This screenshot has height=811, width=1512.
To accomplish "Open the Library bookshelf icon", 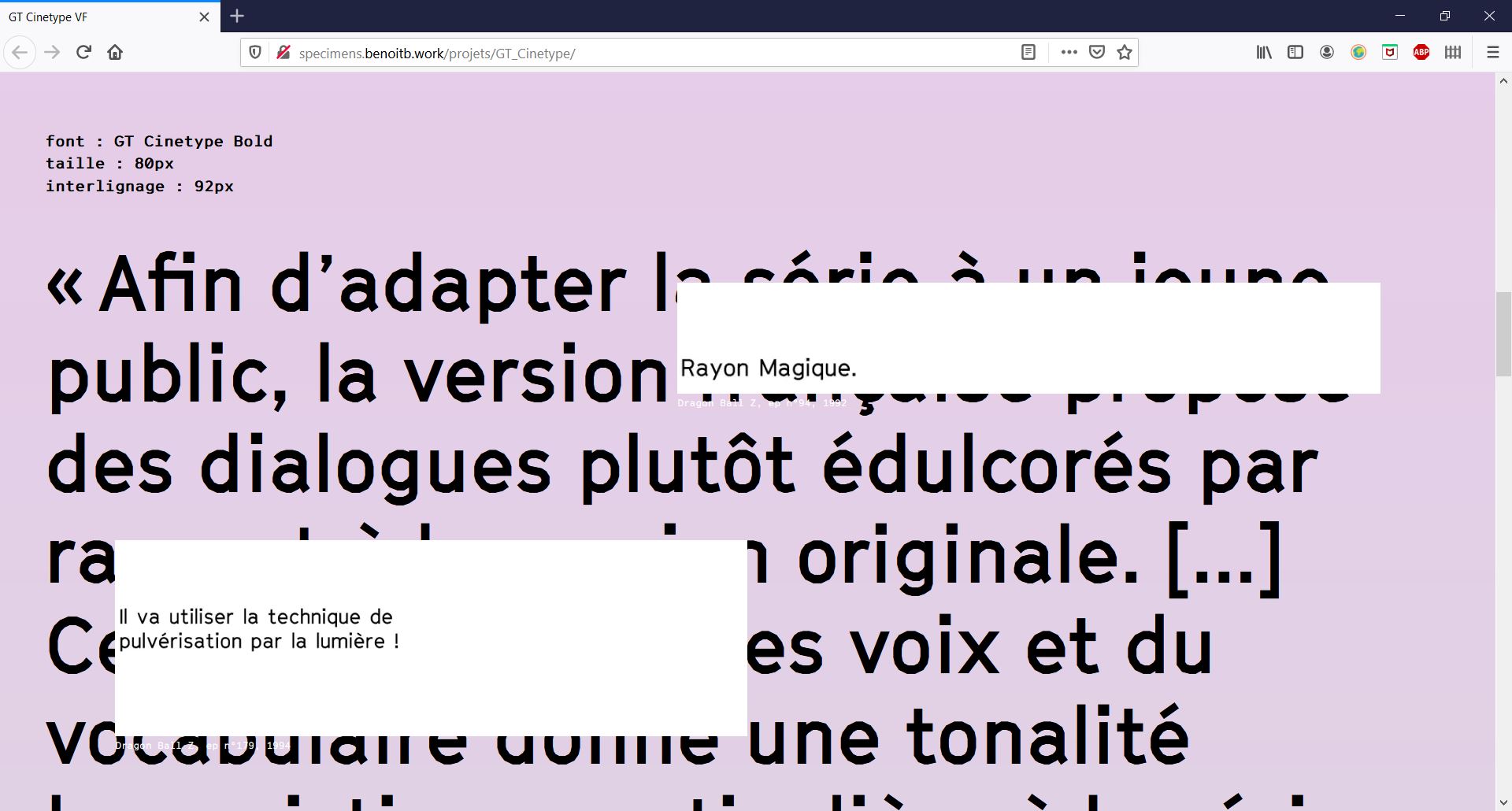I will pyautogui.click(x=1264, y=53).
